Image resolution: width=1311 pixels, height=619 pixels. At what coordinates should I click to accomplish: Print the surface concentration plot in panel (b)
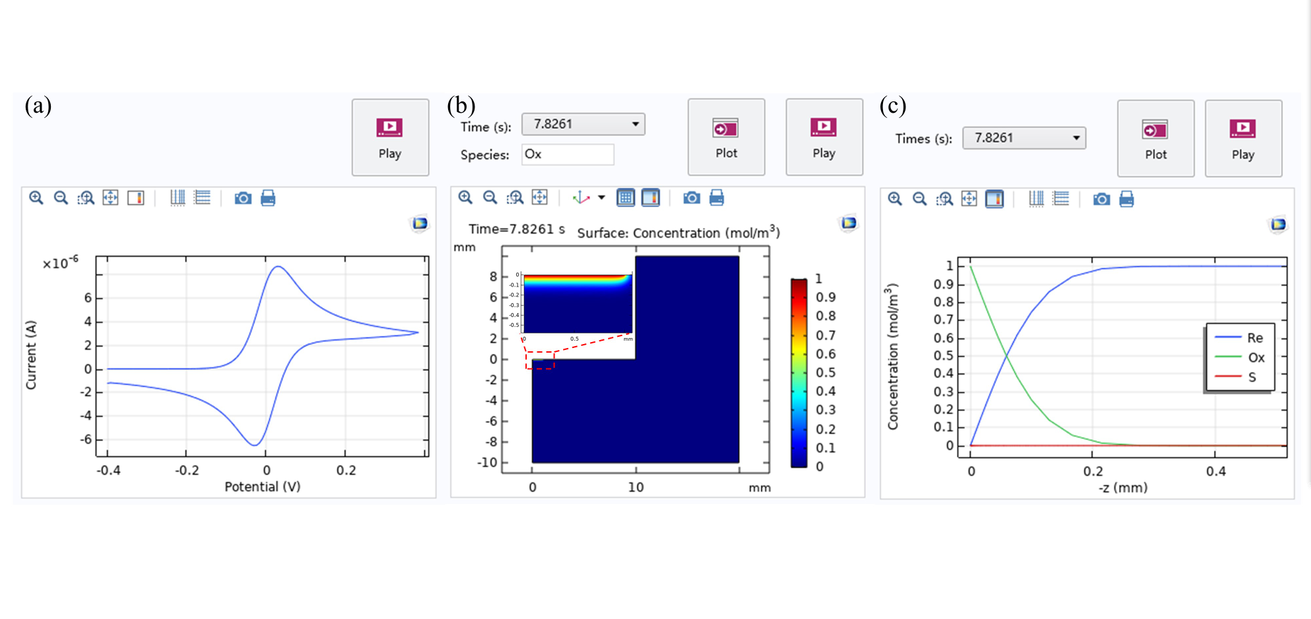(x=717, y=198)
